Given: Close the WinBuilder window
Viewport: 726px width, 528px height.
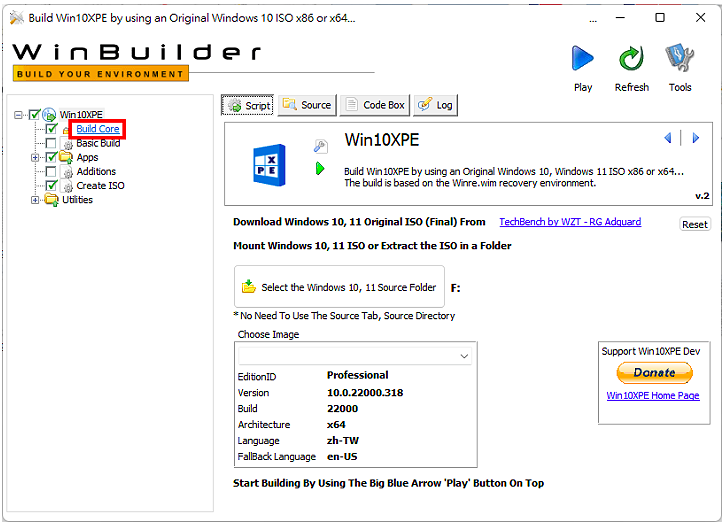Looking at the screenshot, I should click(701, 18).
